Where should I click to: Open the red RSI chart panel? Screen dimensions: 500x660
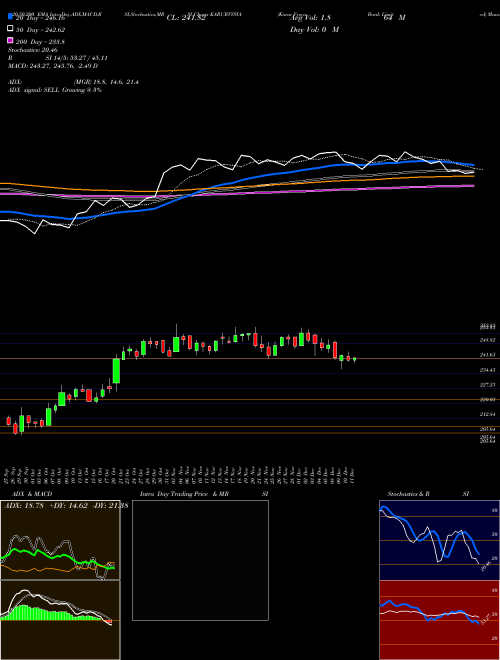point(439,620)
